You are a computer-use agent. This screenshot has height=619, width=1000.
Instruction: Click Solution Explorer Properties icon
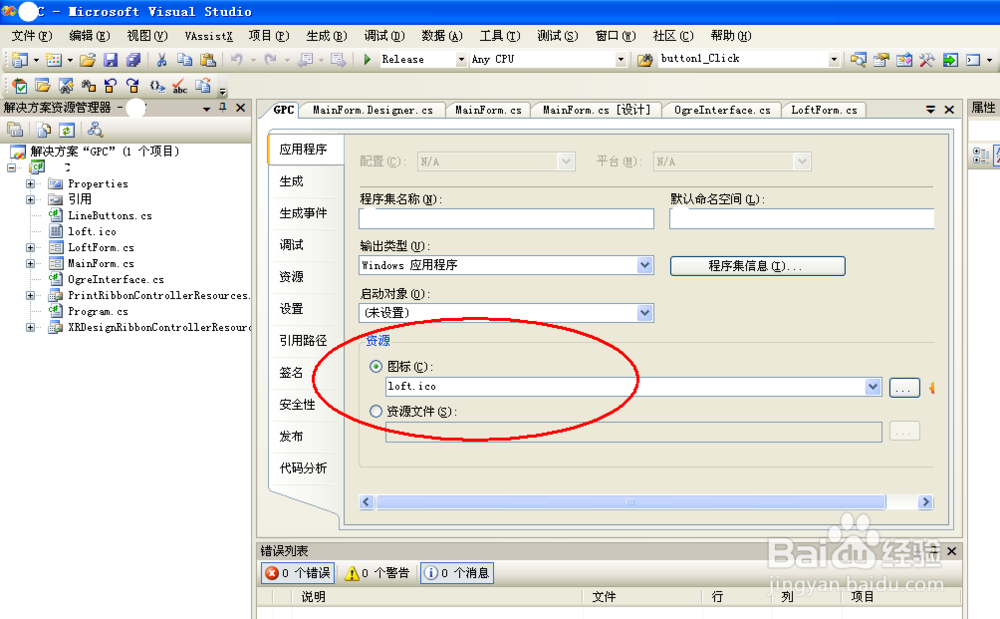[x=15, y=130]
